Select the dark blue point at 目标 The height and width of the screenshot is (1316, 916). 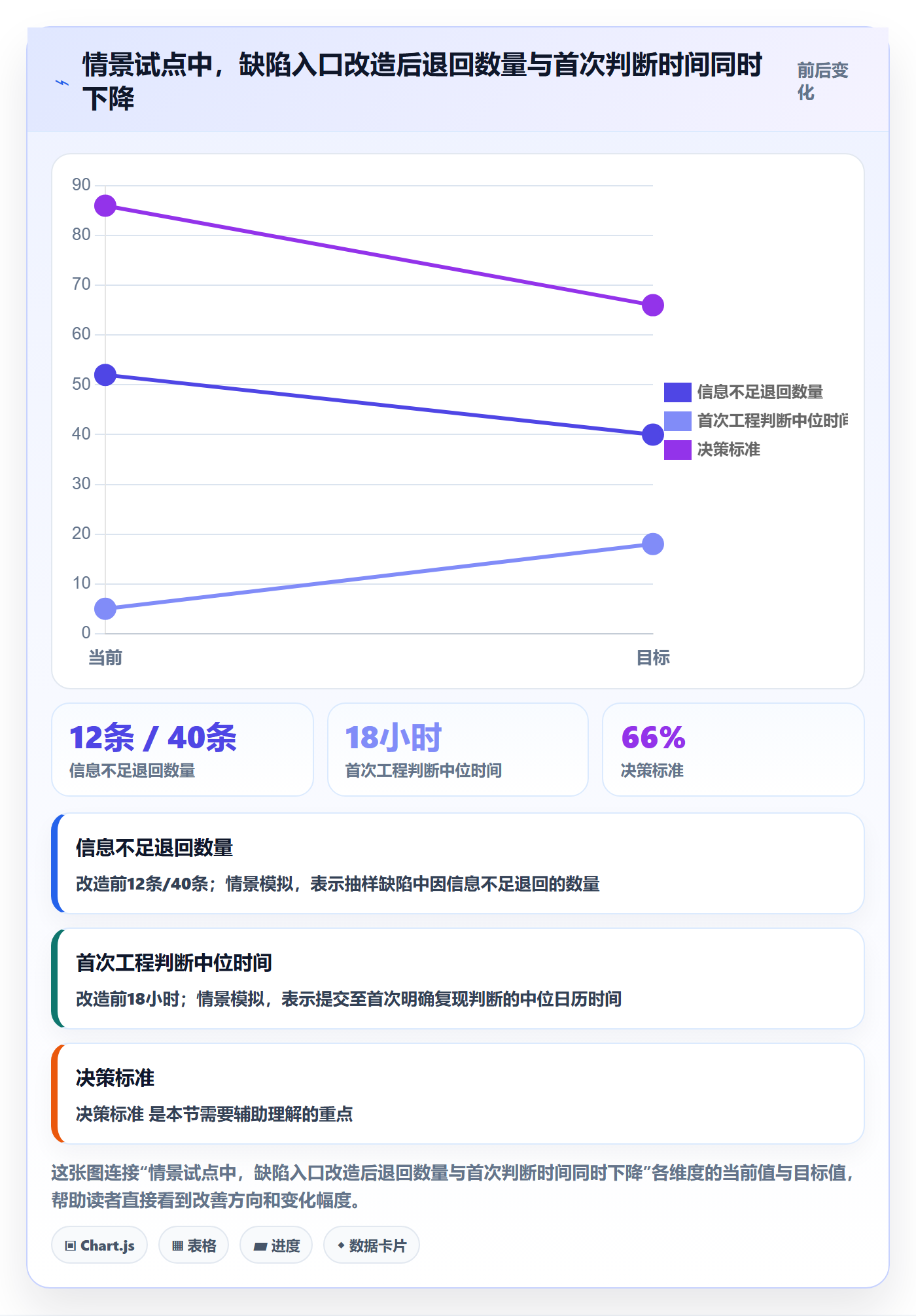click(652, 434)
